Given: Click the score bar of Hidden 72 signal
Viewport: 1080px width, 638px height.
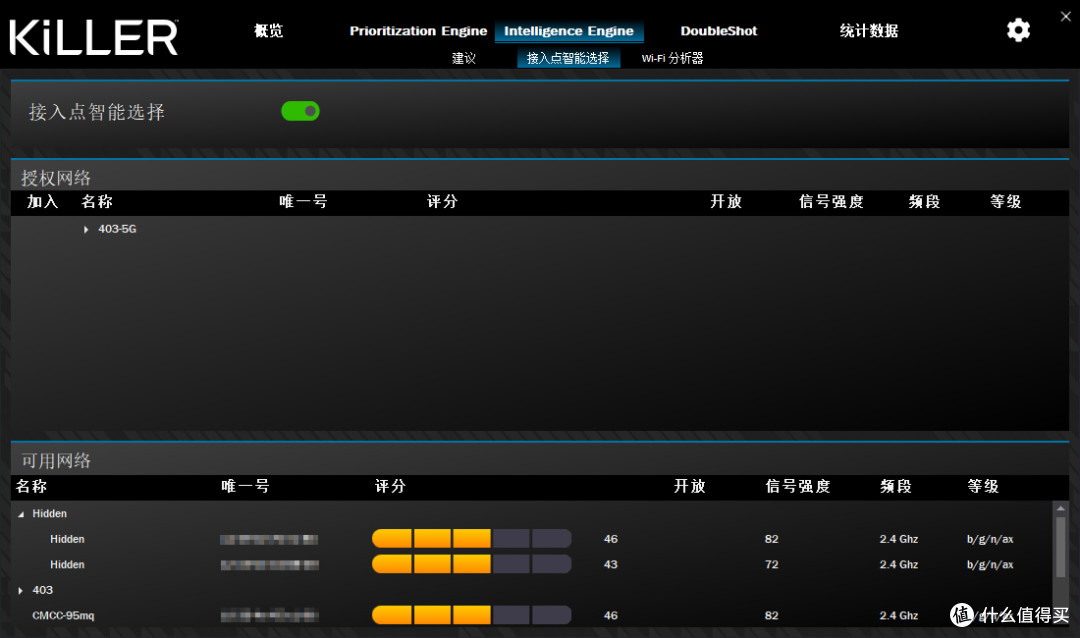Looking at the screenshot, I should click(x=472, y=564).
